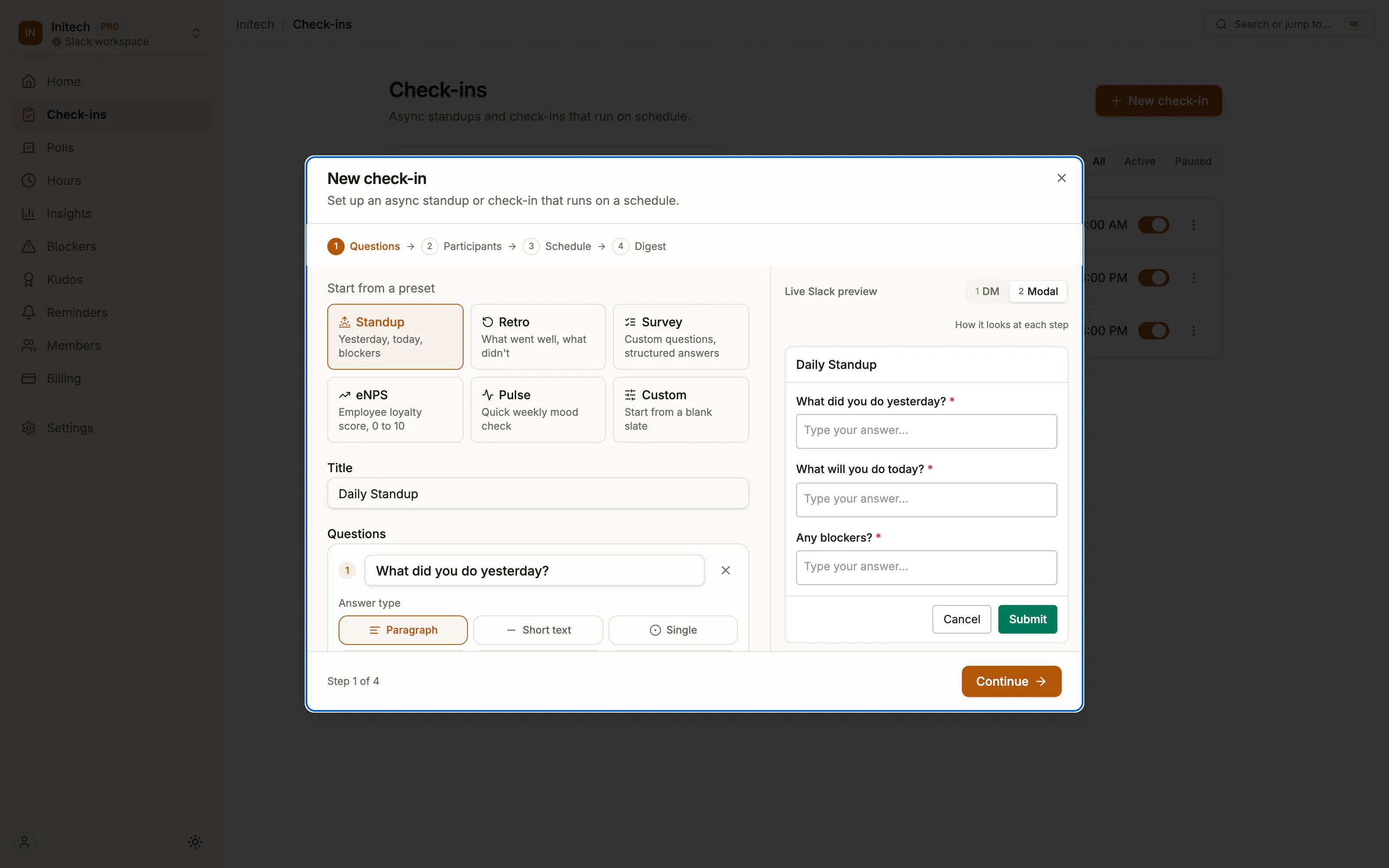This screenshot has width=1389, height=868.
Task: Click Initech breadcrumb link
Action: (255, 24)
